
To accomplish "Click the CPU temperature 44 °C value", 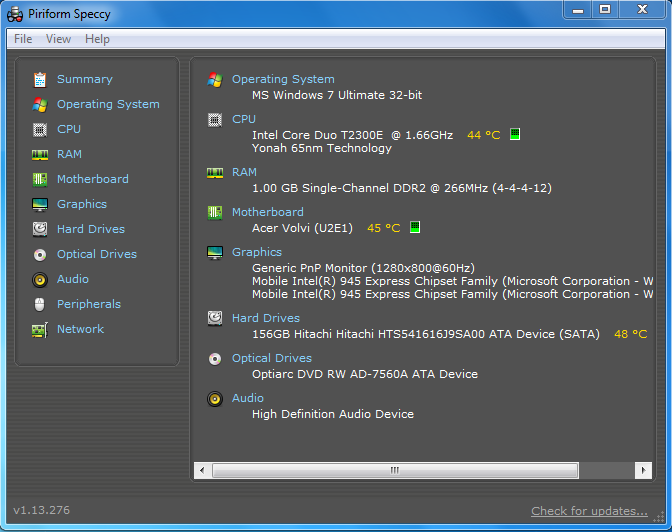I will 484,135.
